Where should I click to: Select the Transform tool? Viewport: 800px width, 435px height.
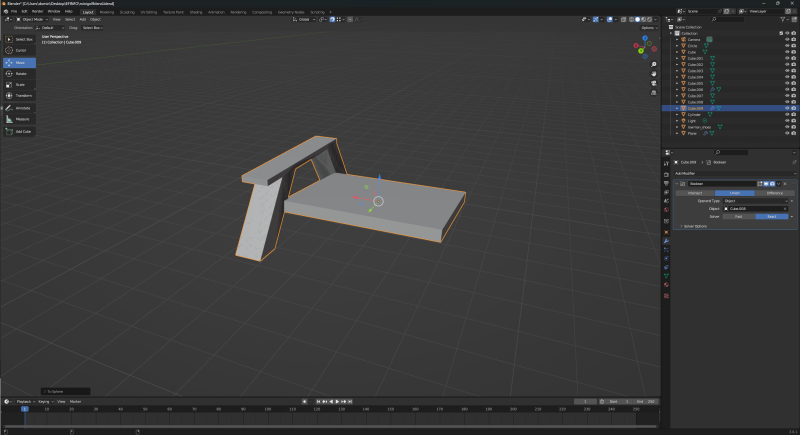pyautogui.click(x=19, y=96)
